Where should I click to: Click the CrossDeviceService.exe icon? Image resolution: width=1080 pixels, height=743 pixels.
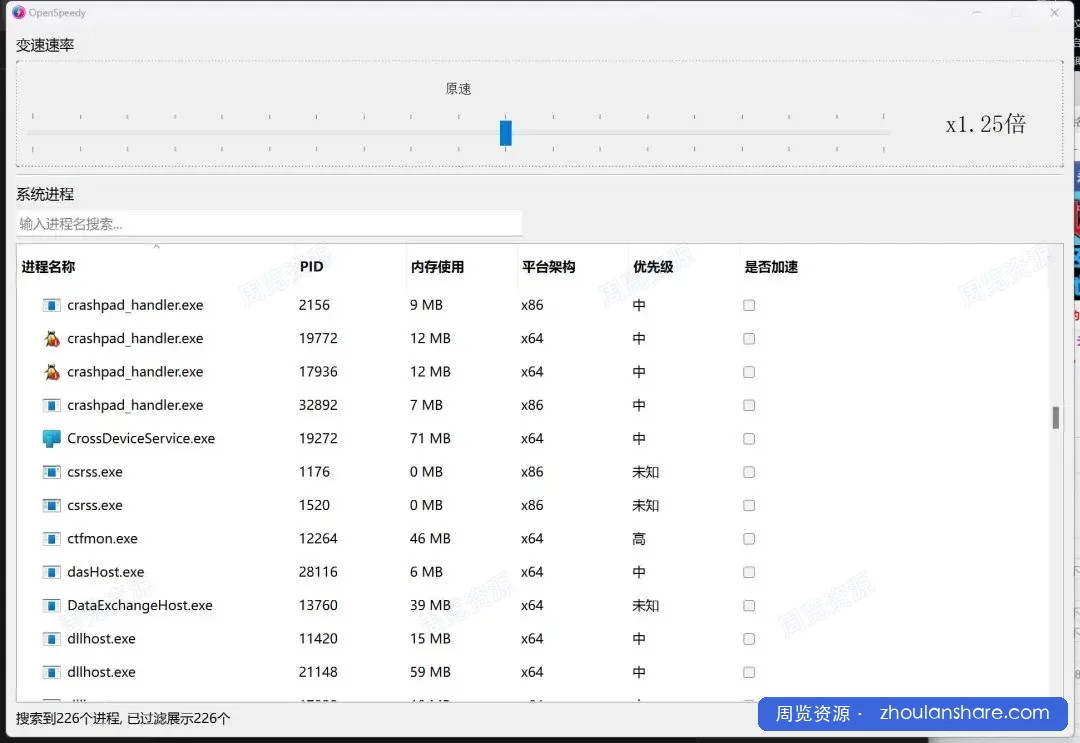(x=52, y=439)
